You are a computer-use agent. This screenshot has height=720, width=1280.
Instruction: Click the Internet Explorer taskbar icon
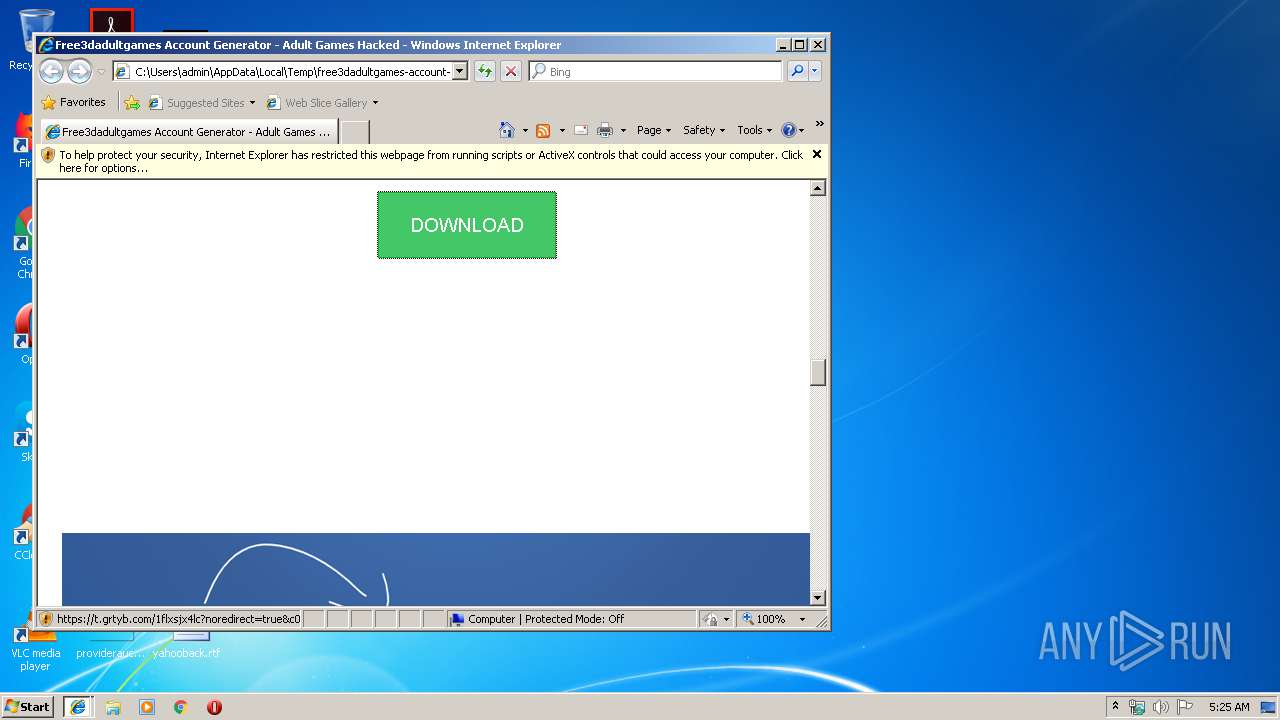click(x=78, y=706)
